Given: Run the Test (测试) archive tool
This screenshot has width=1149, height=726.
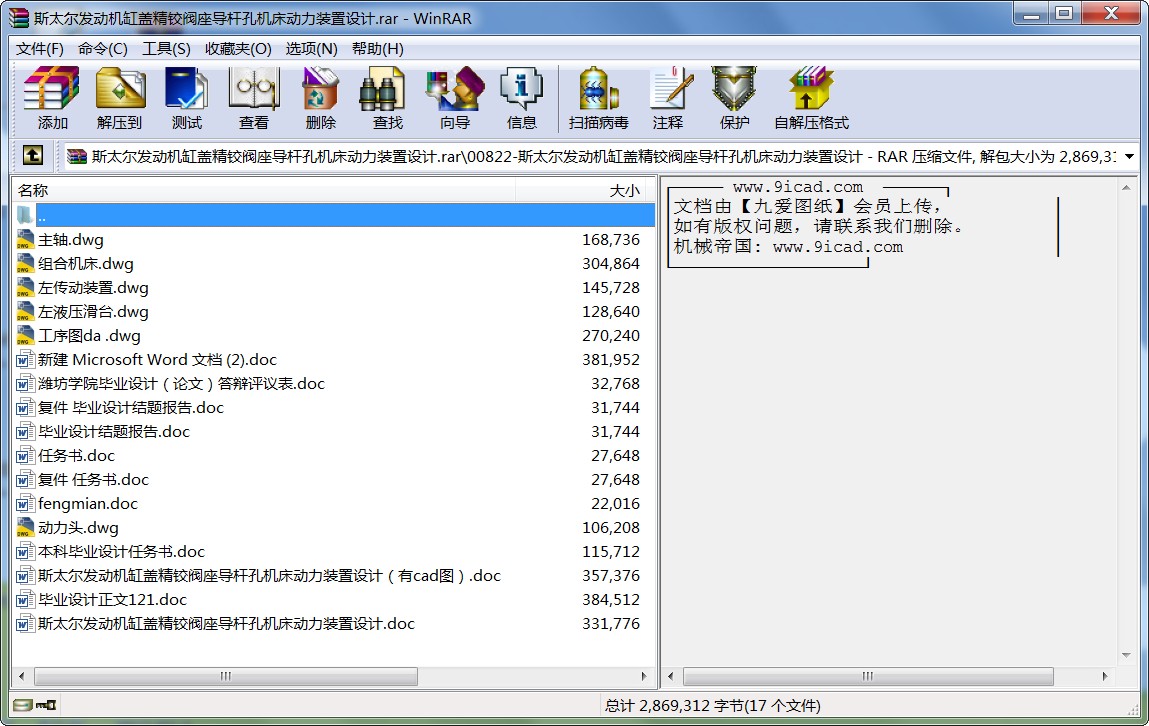Looking at the screenshot, I should pyautogui.click(x=186, y=98).
